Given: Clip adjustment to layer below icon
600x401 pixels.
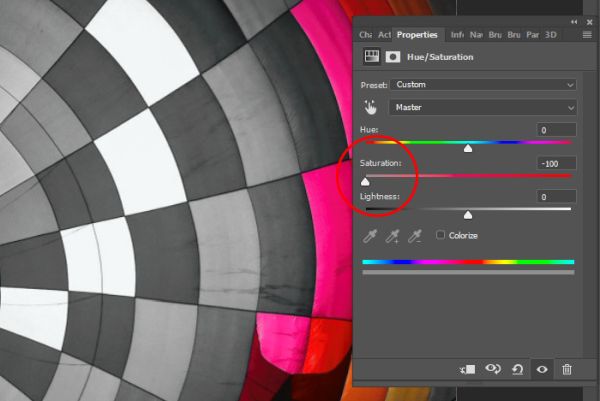Looking at the screenshot, I should click(468, 369).
